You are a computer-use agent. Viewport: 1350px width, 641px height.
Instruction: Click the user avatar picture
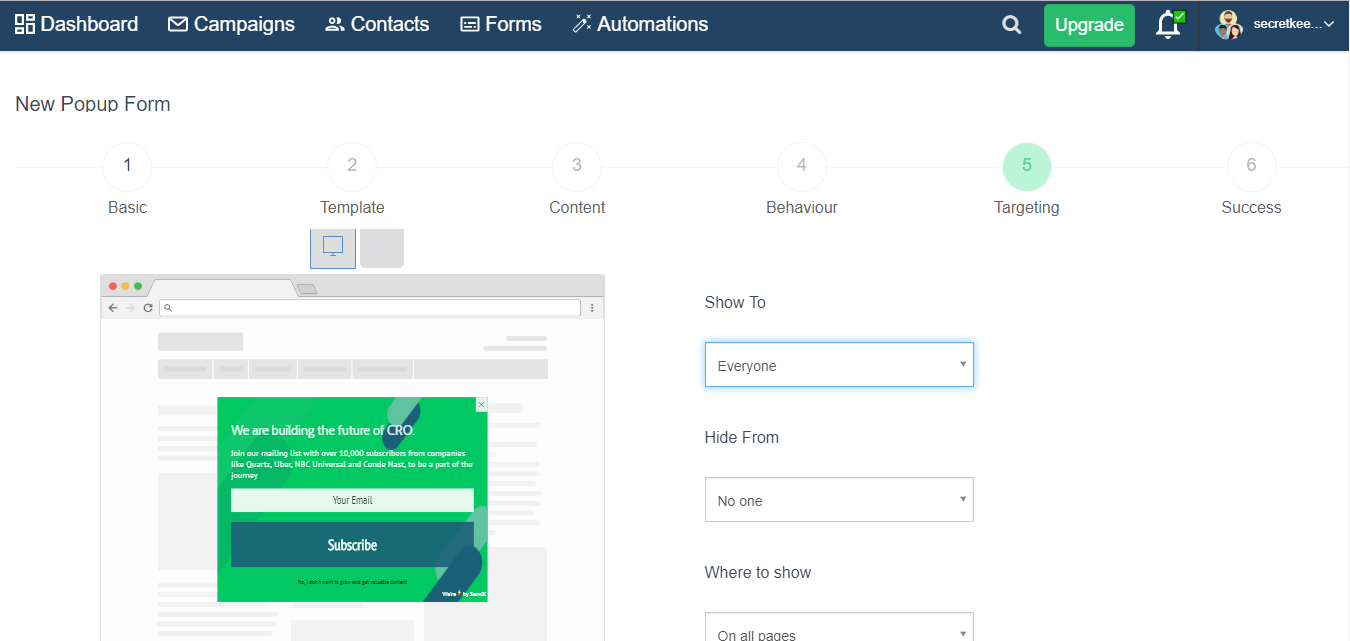tap(1229, 25)
